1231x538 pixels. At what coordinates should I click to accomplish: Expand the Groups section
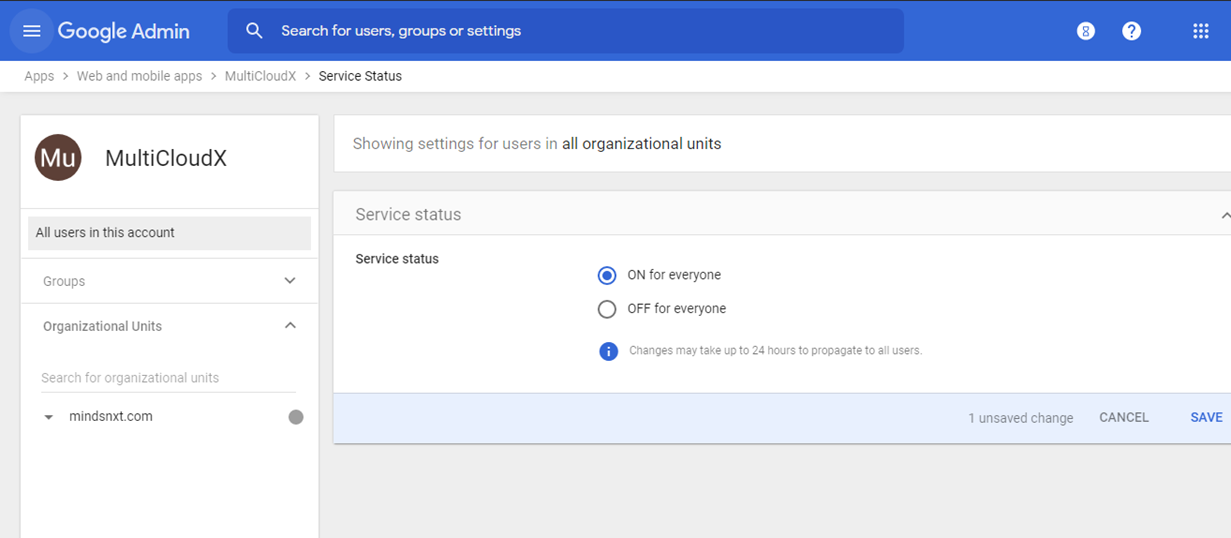290,281
